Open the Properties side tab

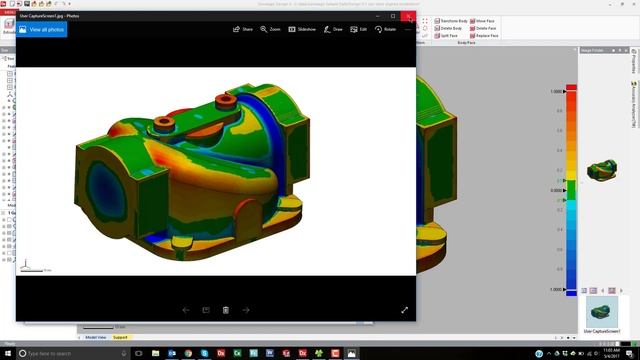coord(633,61)
